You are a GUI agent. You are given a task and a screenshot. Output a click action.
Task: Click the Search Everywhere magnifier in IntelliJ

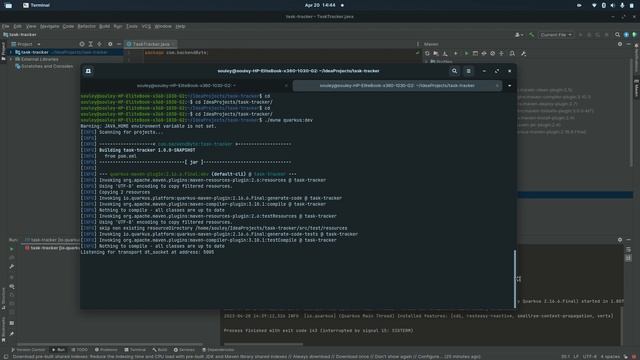[618, 35]
